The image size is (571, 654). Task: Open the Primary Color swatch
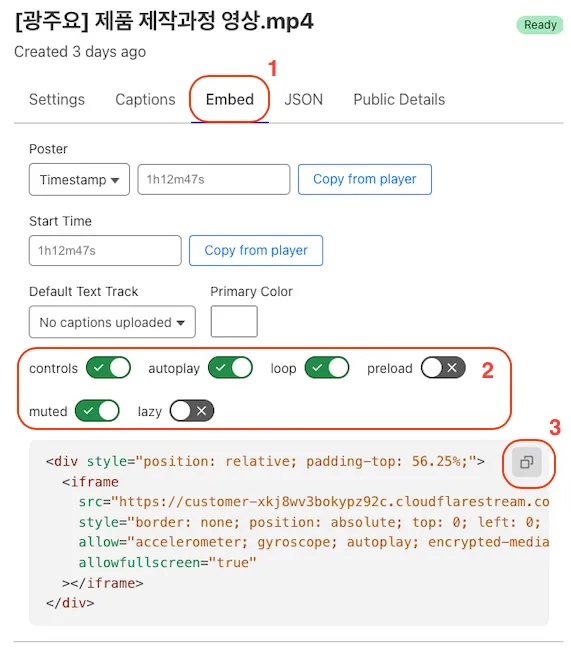click(x=234, y=321)
